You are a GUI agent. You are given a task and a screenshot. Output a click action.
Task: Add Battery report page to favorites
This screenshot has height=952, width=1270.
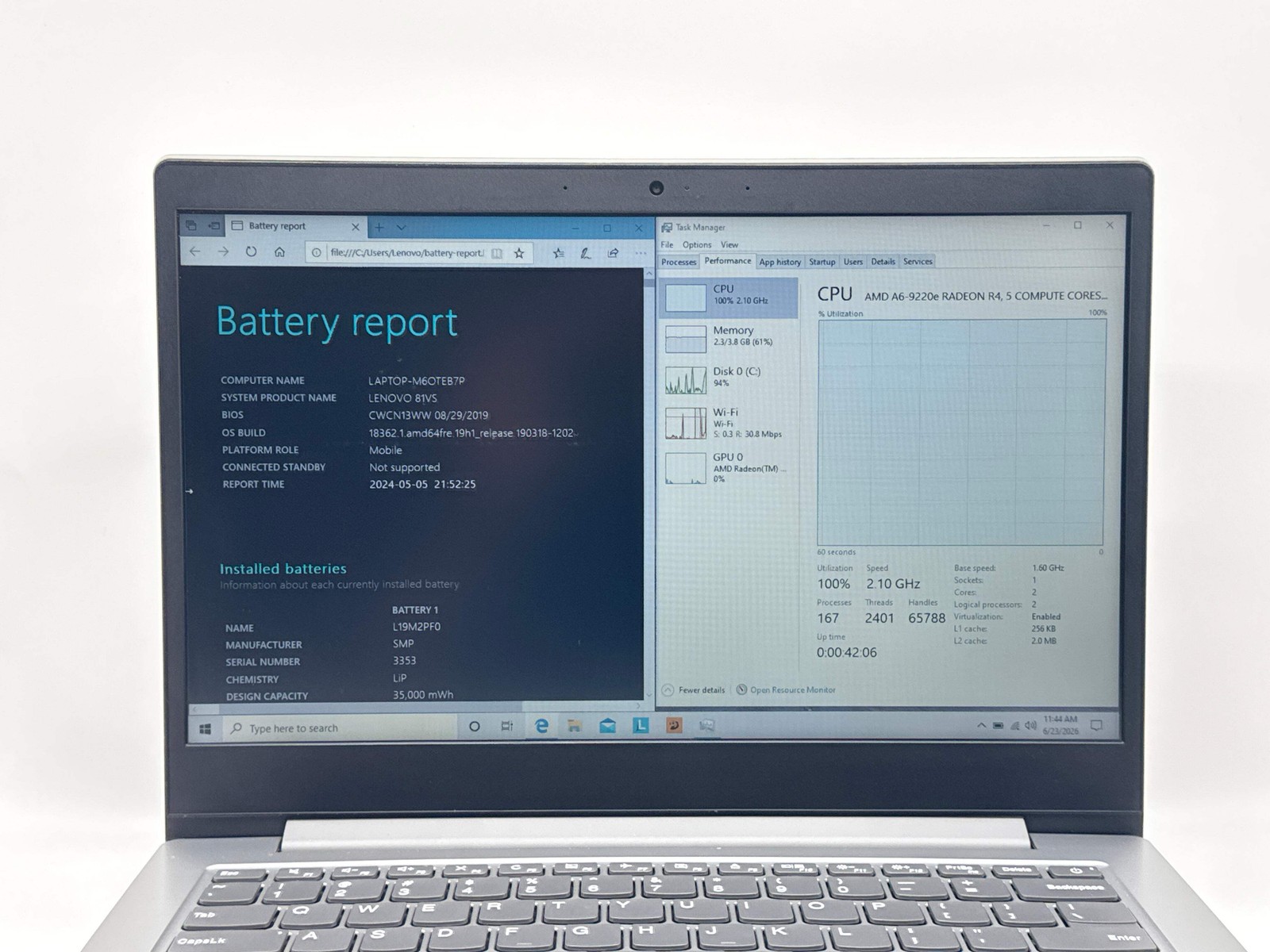point(519,253)
